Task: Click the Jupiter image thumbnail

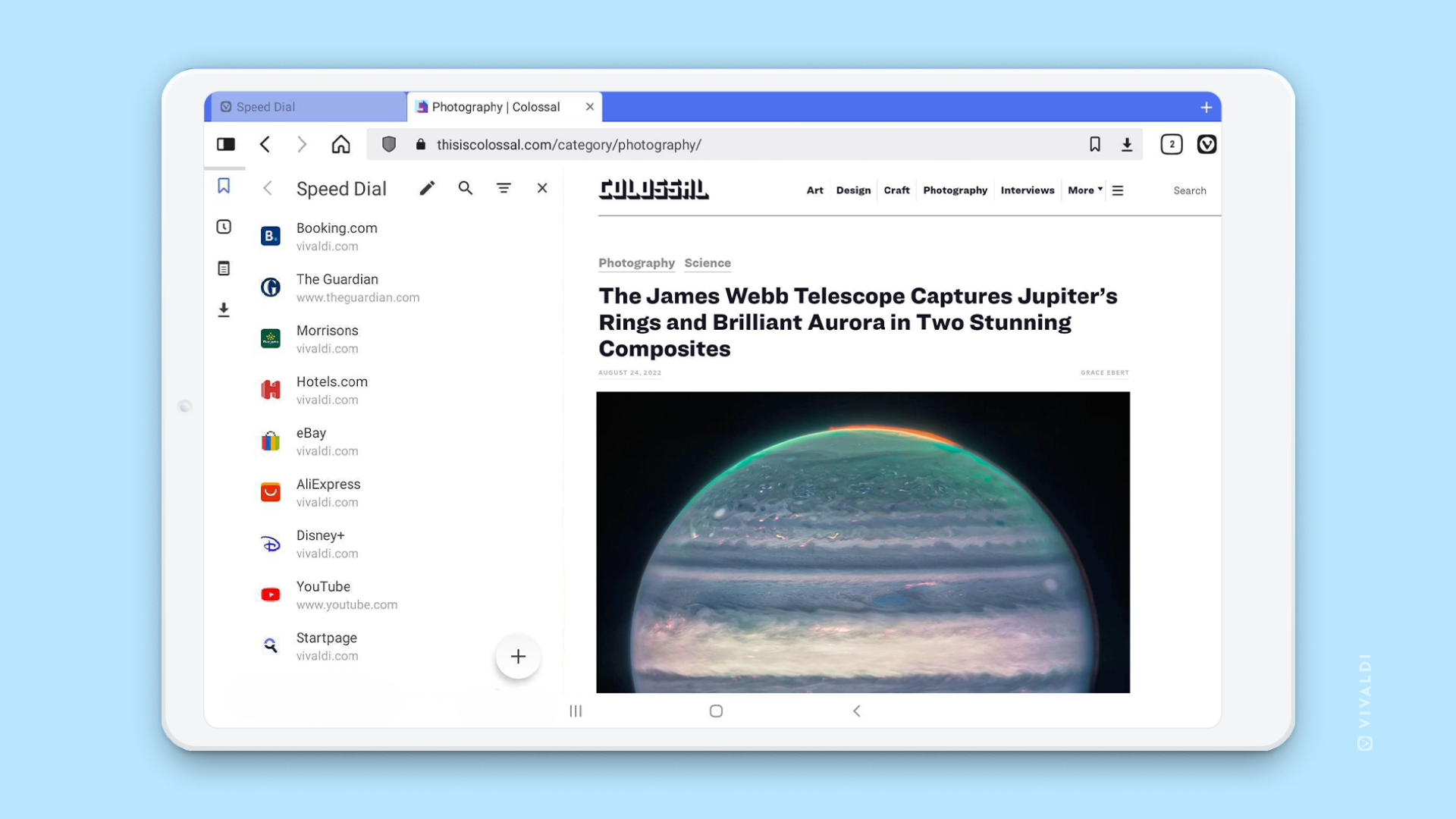Action: [x=863, y=542]
